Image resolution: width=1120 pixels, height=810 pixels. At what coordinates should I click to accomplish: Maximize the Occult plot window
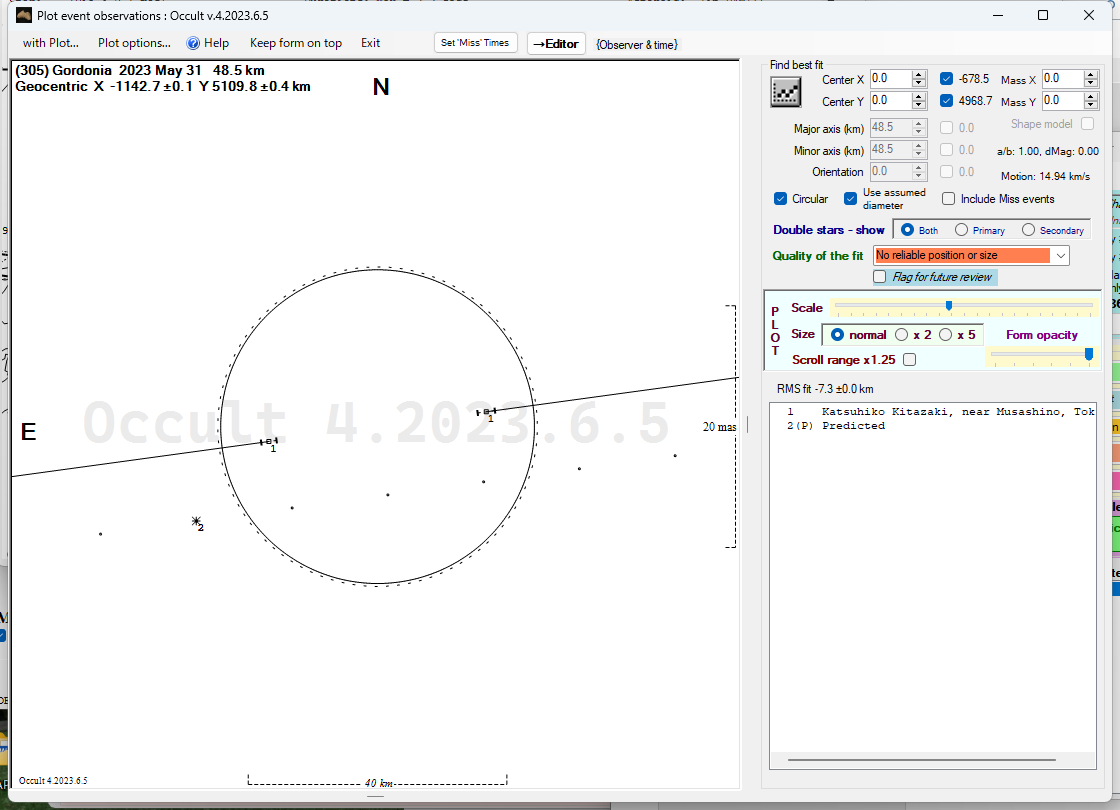[x=1043, y=15]
